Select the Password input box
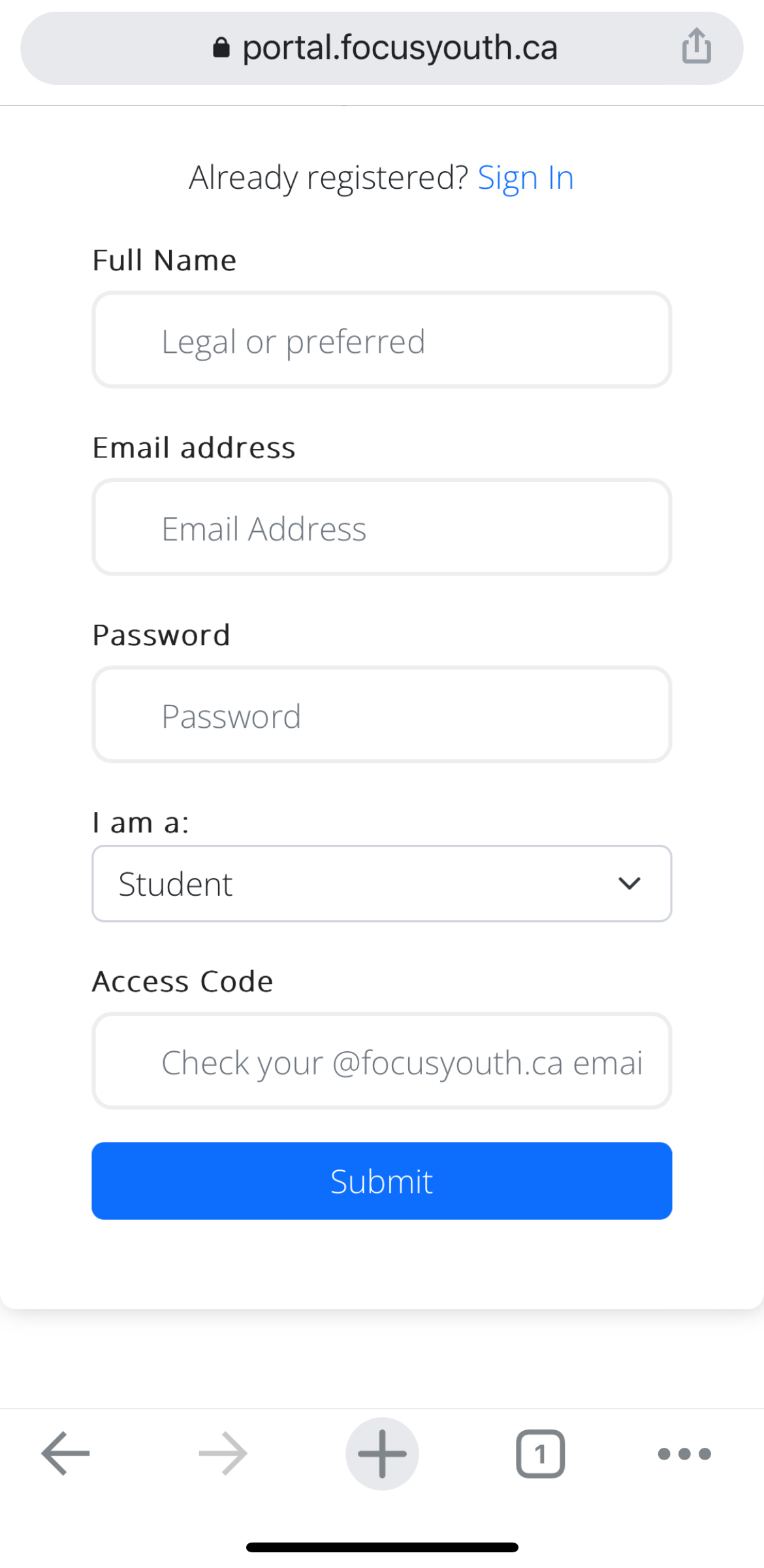The width and height of the screenshot is (764, 1568). pos(382,715)
